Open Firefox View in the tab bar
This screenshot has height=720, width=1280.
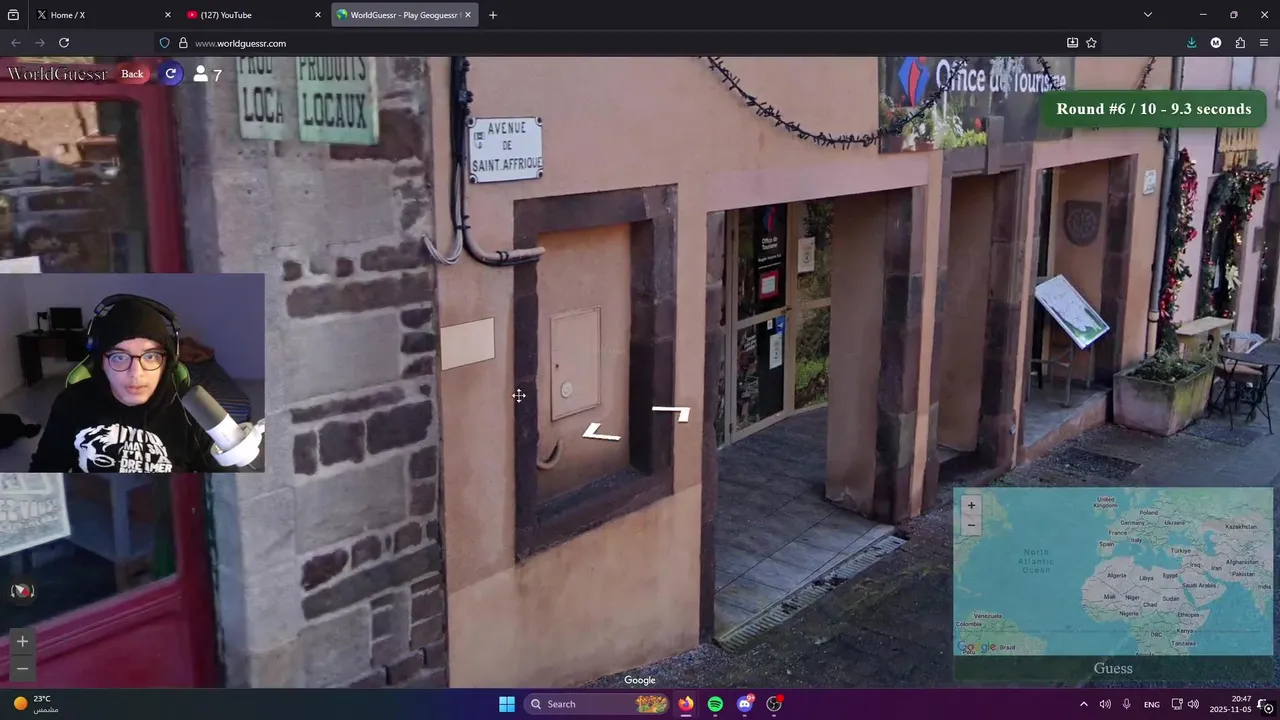14,15
